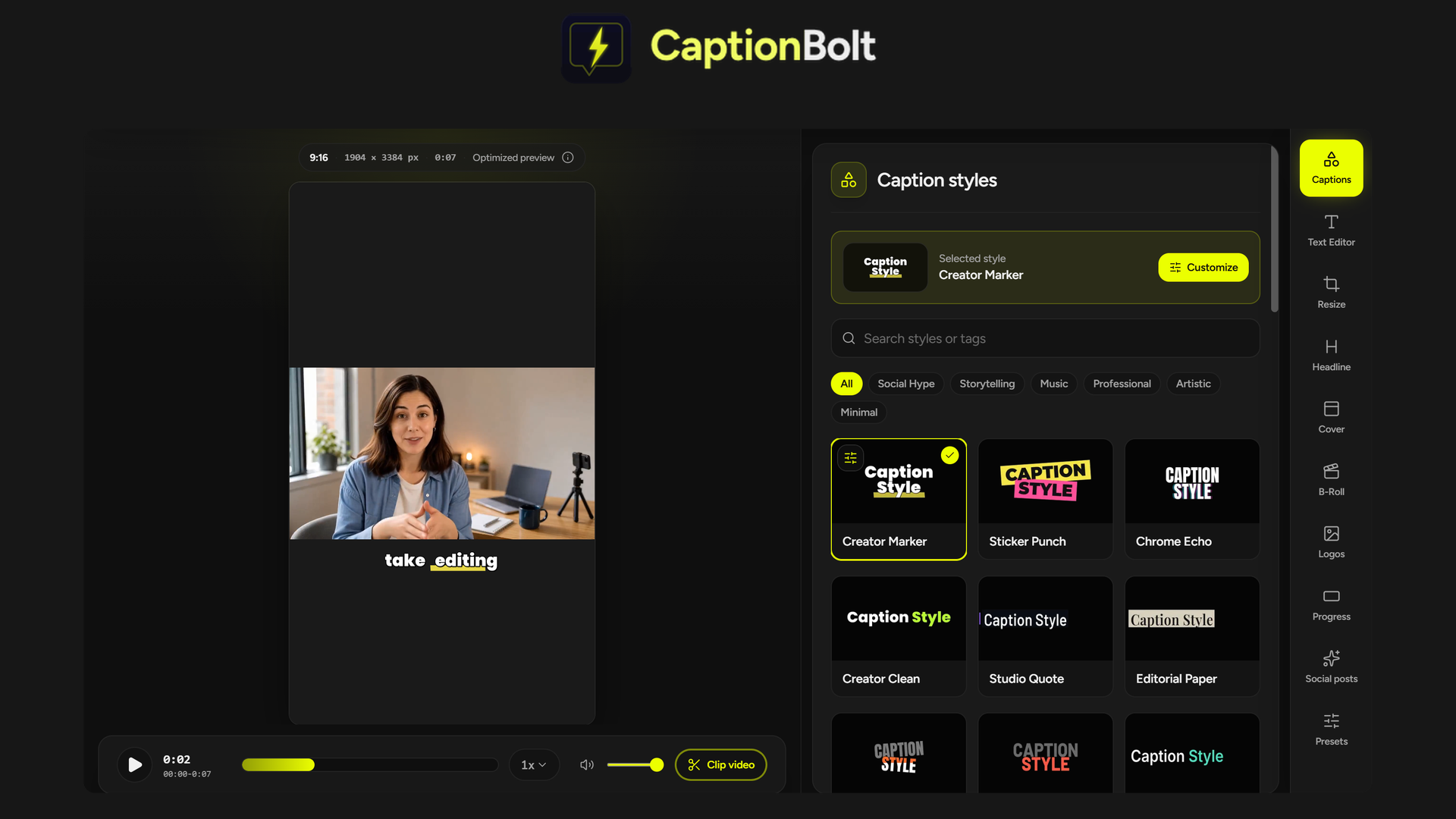Open the 1x playback speed dropdown

click(x=534, y=764)
